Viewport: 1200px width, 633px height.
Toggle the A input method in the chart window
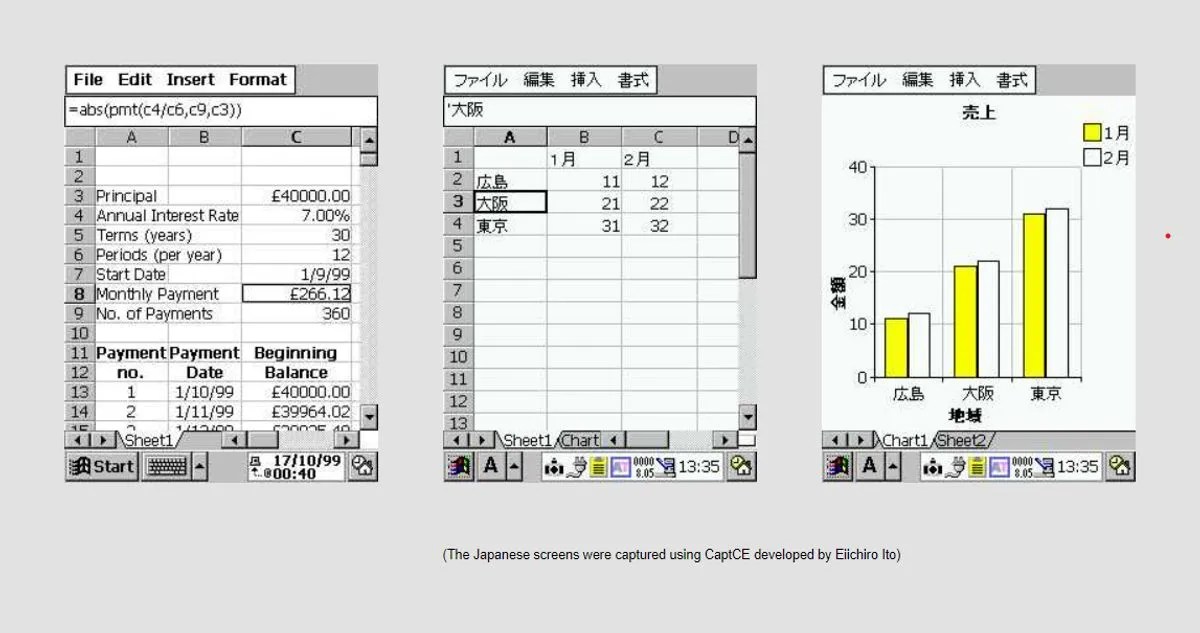click(x=869, y=465)
